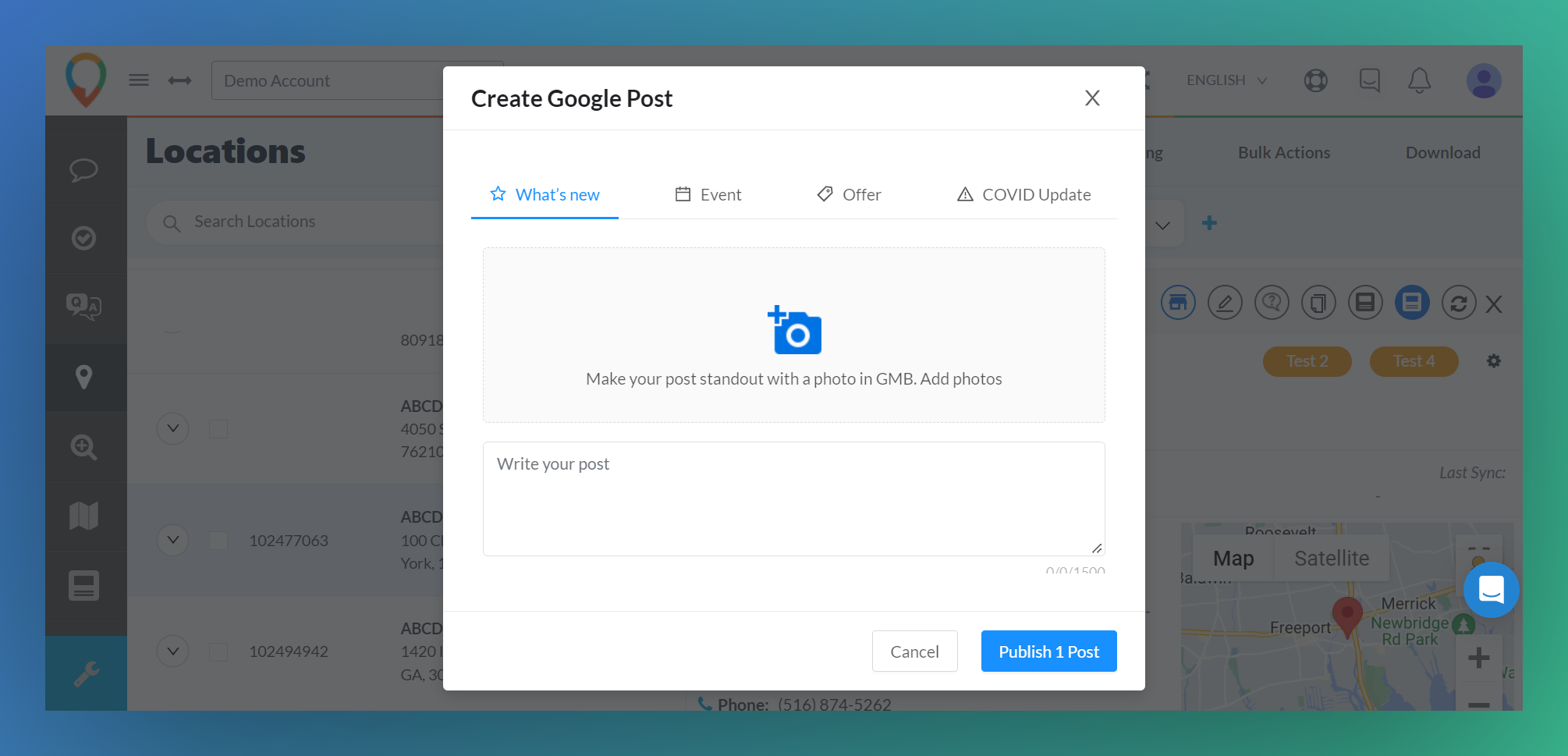Tick checkbox in the 4050 address row
Viewport: 1568px width, 756px height.
(218, 429)
